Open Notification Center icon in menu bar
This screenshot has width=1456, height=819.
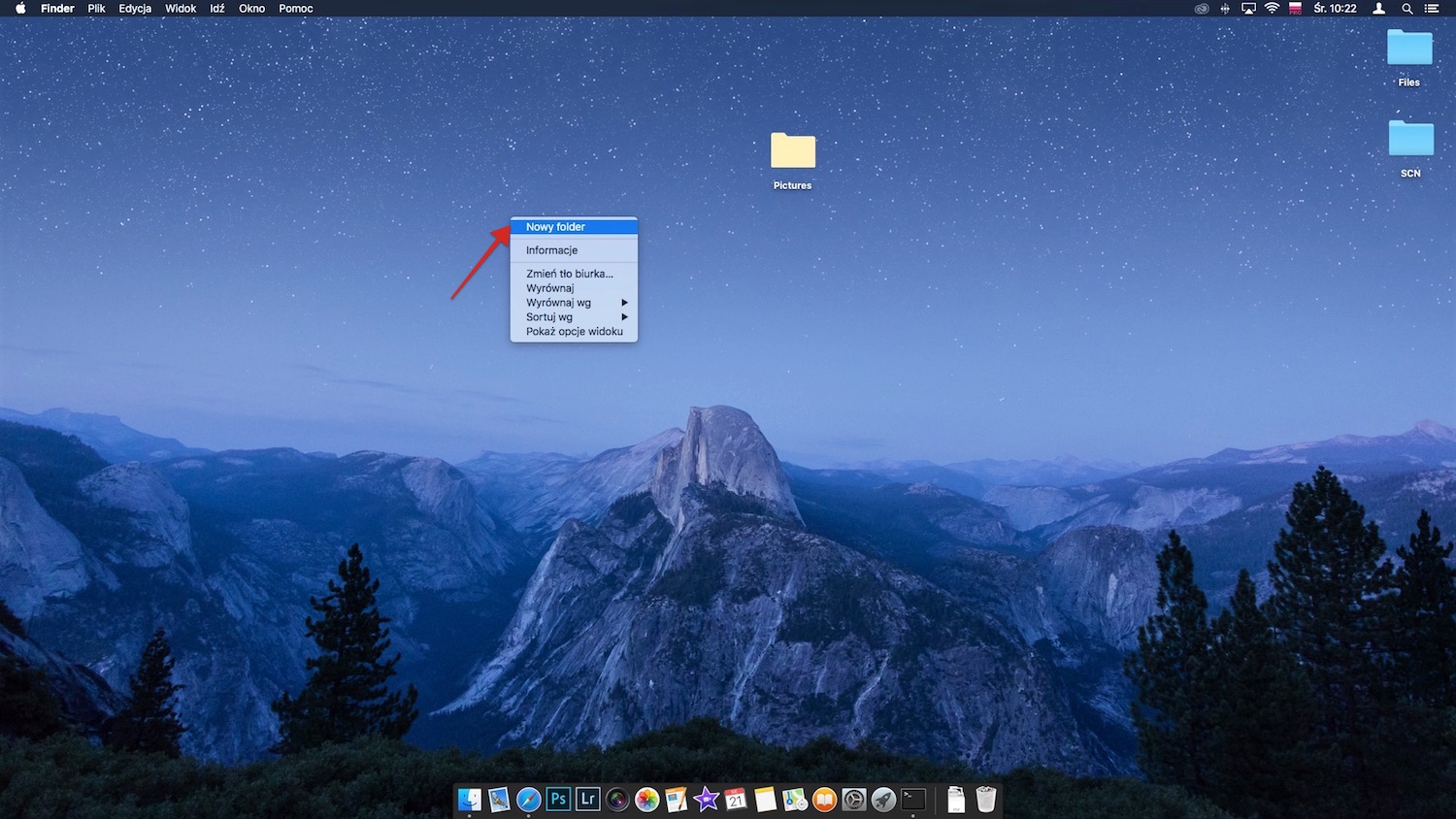[1432, 9]
